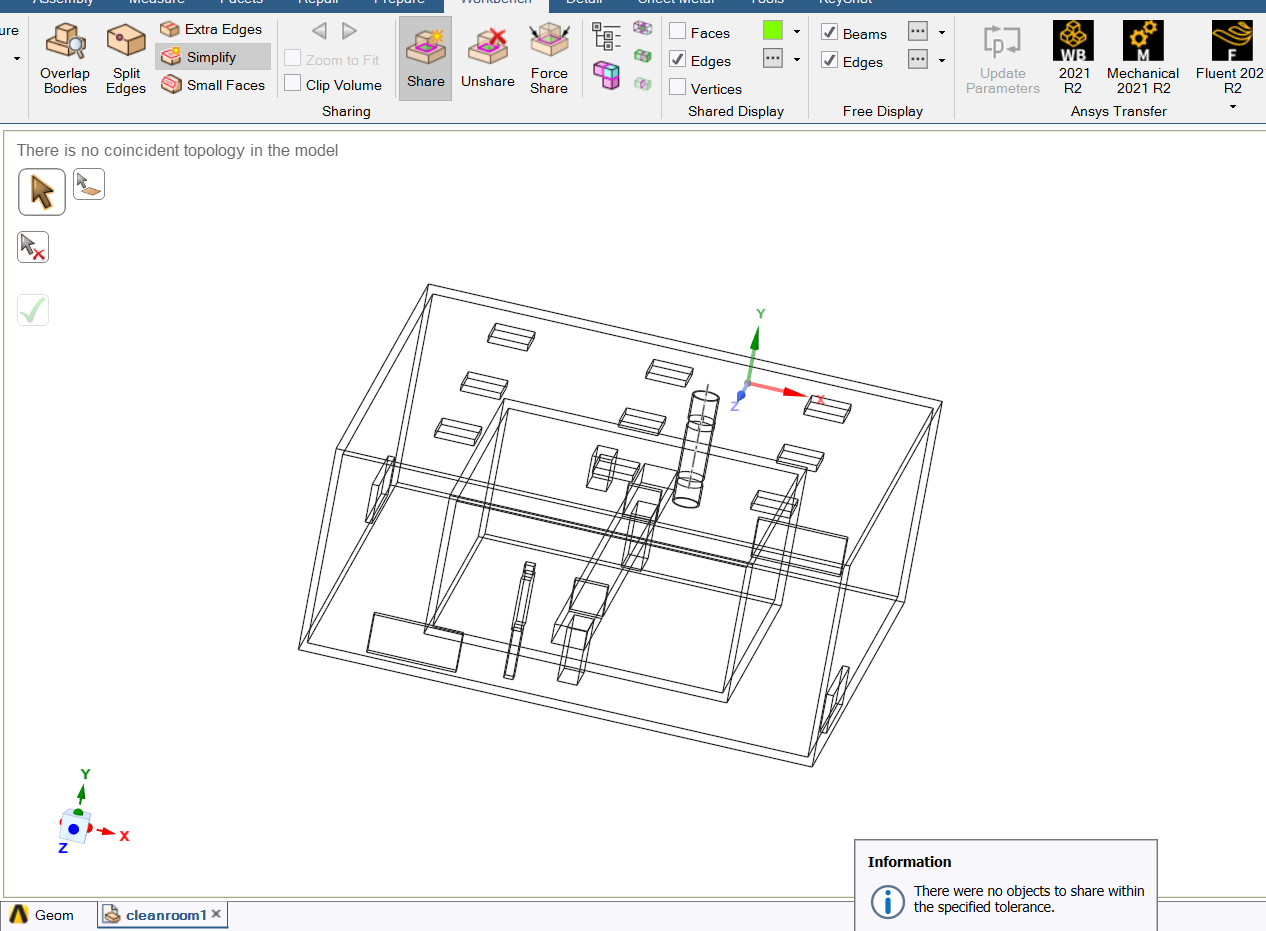Expand Free Edges style dropdown arrow

(942, 60)
